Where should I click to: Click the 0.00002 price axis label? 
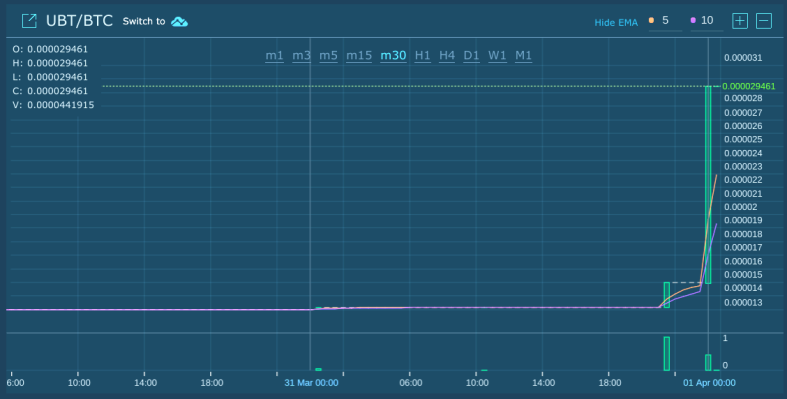[740, 207]
